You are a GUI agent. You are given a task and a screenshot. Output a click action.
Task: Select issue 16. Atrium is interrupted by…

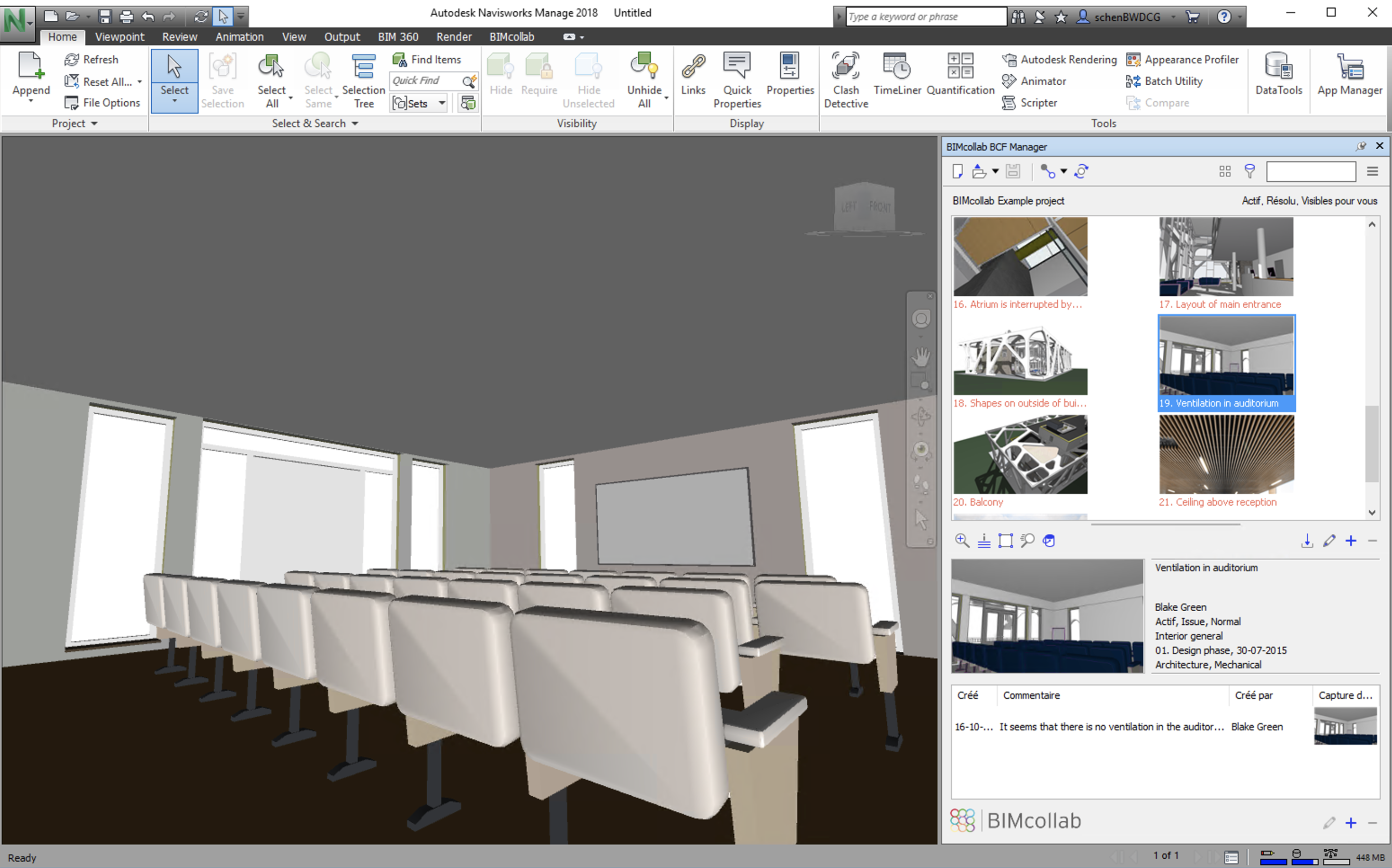[x=1020, y=264]
